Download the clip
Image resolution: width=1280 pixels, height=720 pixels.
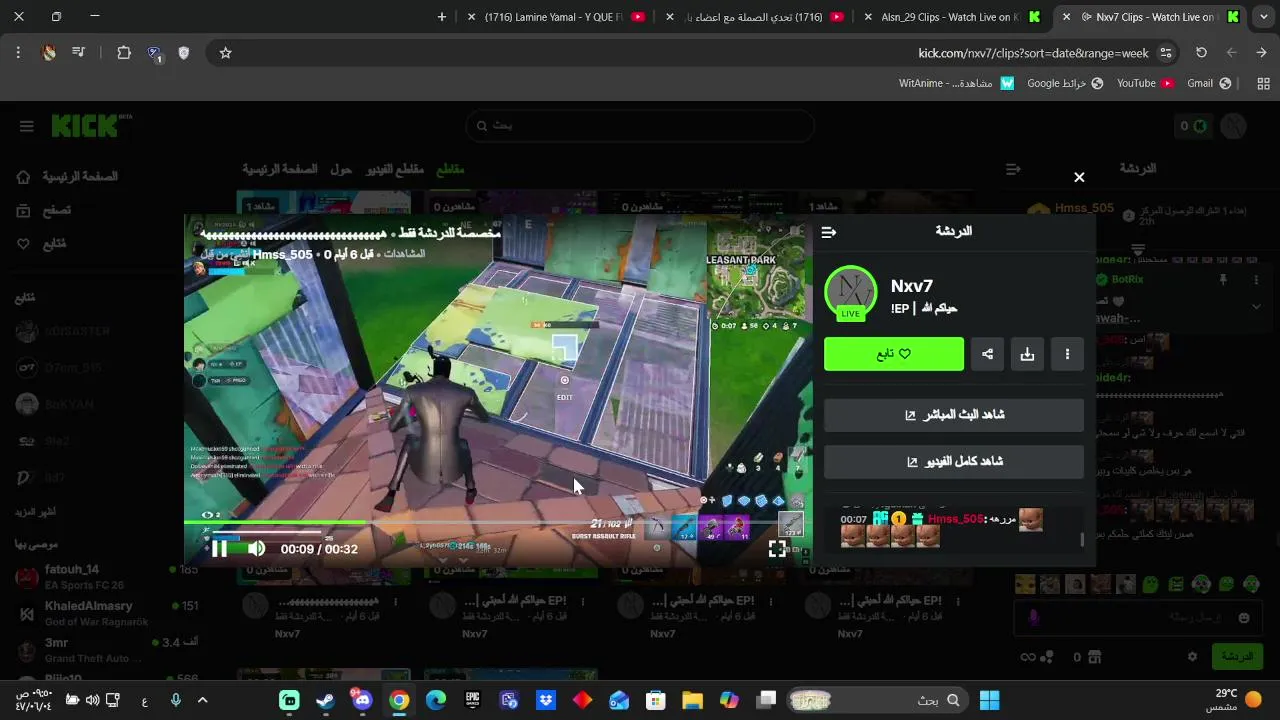(x=1027, y=354)
